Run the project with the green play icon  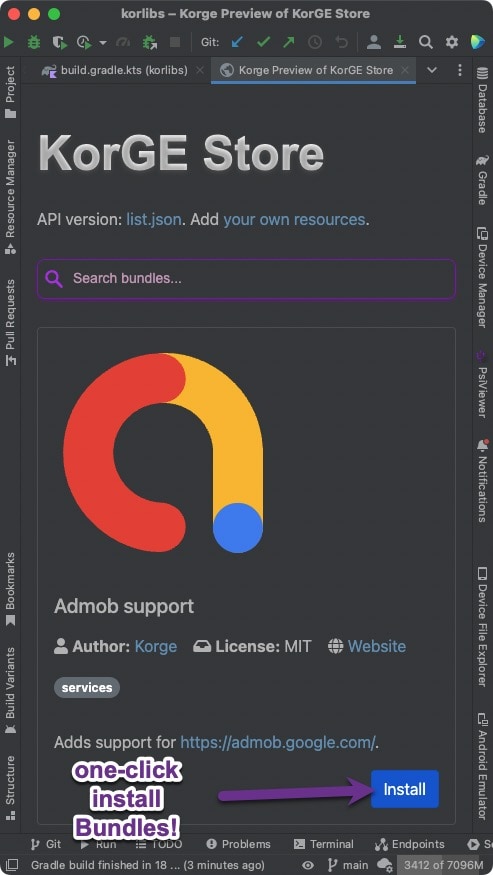[8, 42]
